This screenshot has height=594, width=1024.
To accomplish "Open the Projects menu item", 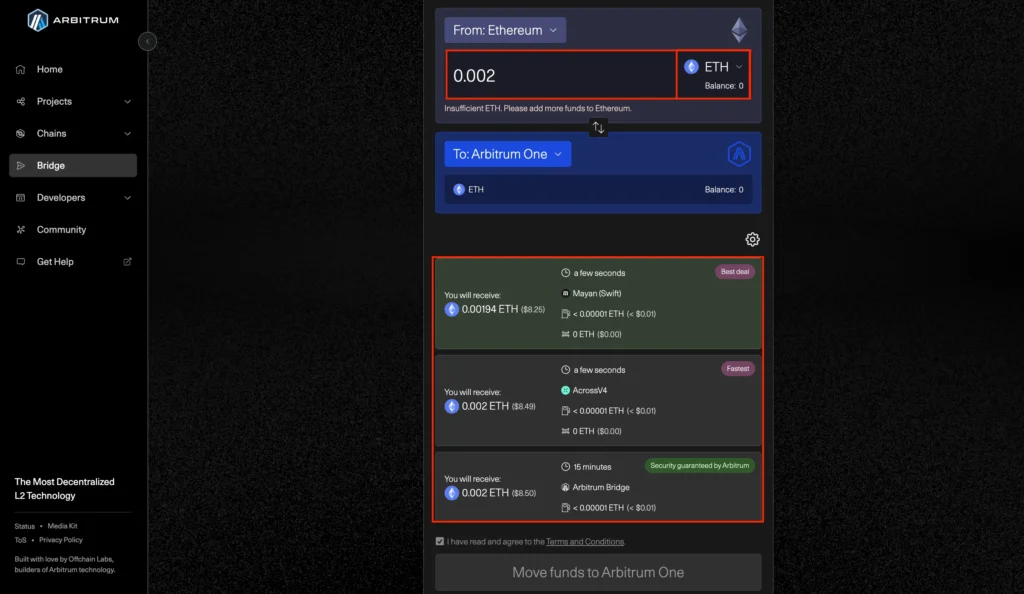I will (x=73, y=101).
